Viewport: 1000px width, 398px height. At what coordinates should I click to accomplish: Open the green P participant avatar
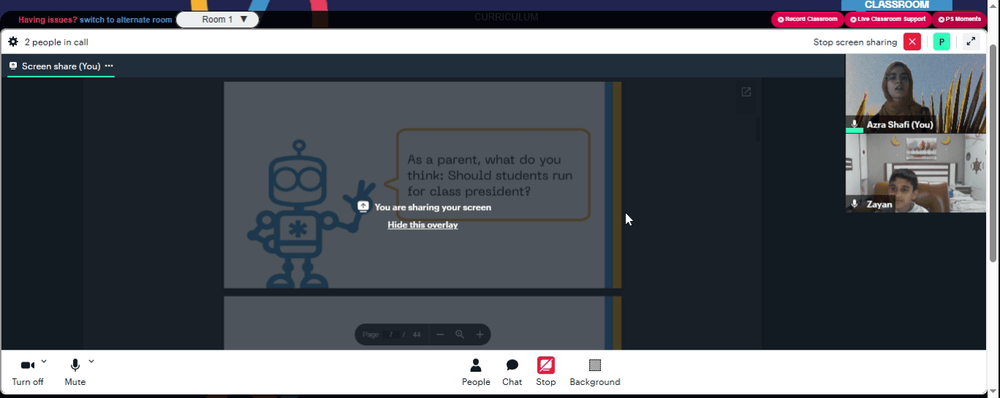pyautogui.click(x=941, y=42)
